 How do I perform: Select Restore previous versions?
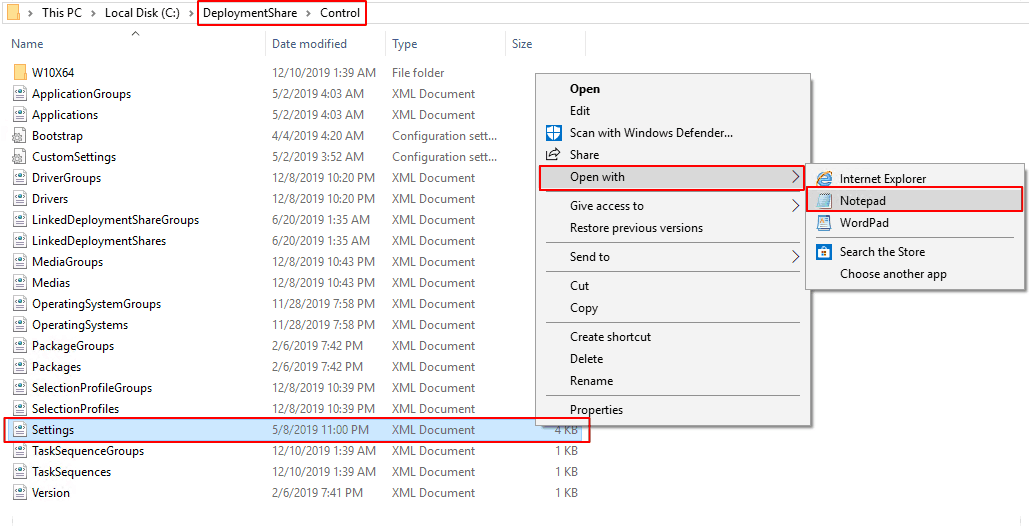click(x=636, y=228)
